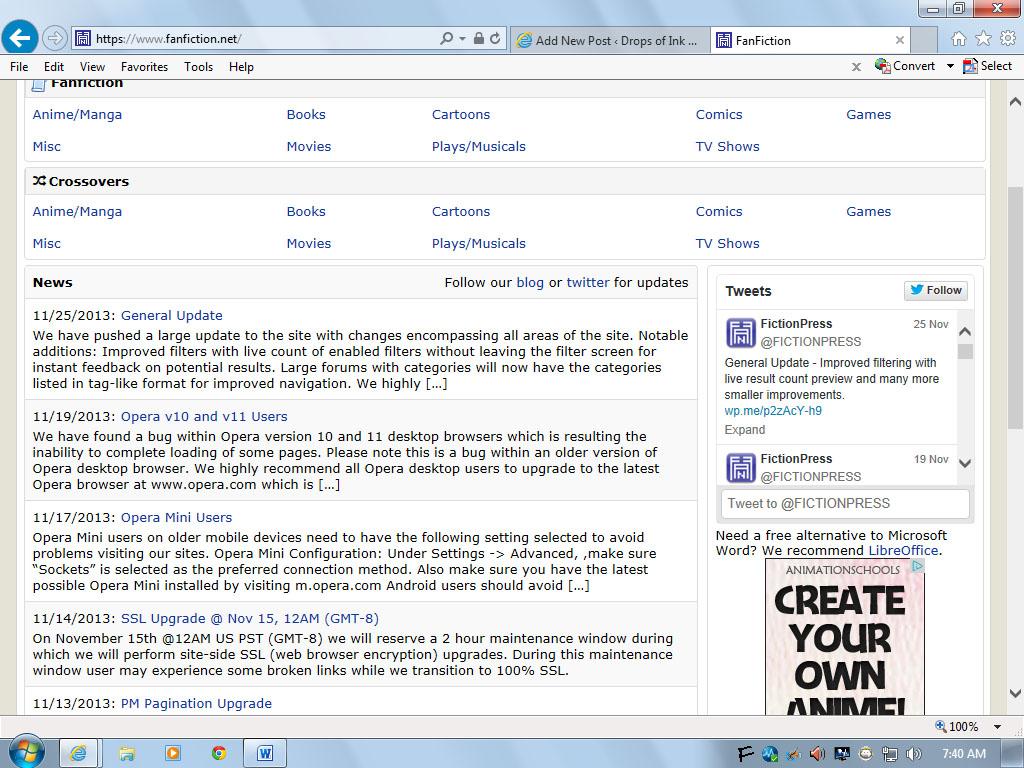Open the Edit menu
The width and height of the screenshot is (1024, 768).
coord(54,67)
